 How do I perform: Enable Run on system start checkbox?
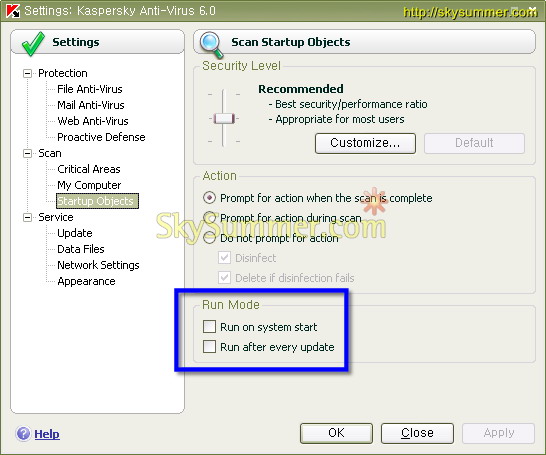click(x=209, y=327)
